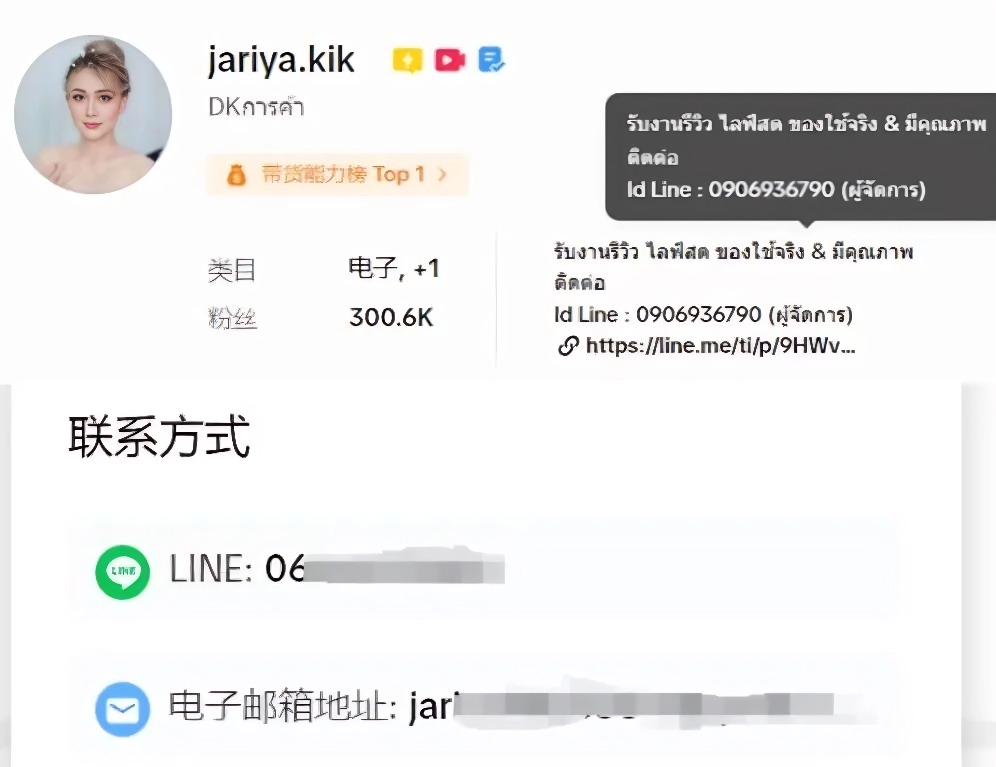996x767 pixels.
Task: Click the 300.6K followers count
Action: 391,317
